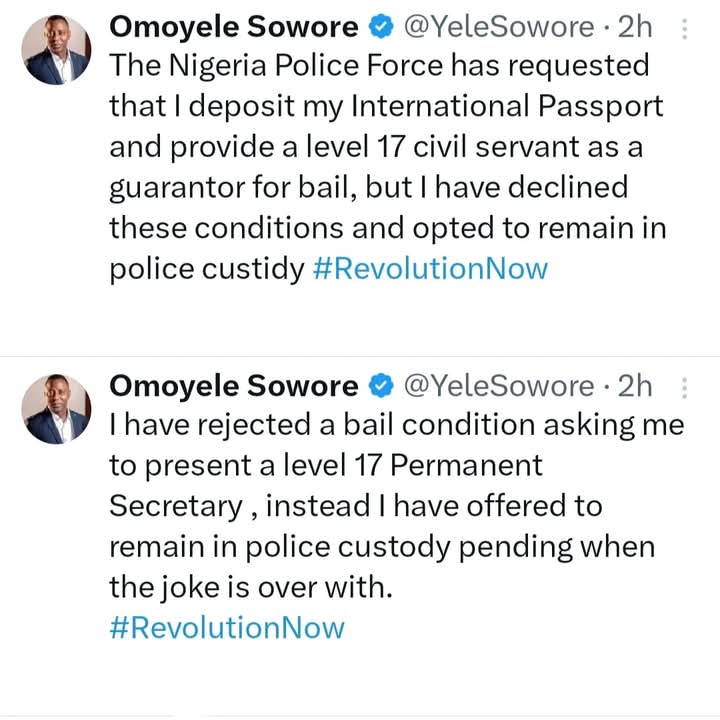Click the text 'to present a level 17 Permanent'

tap(325, 466)
